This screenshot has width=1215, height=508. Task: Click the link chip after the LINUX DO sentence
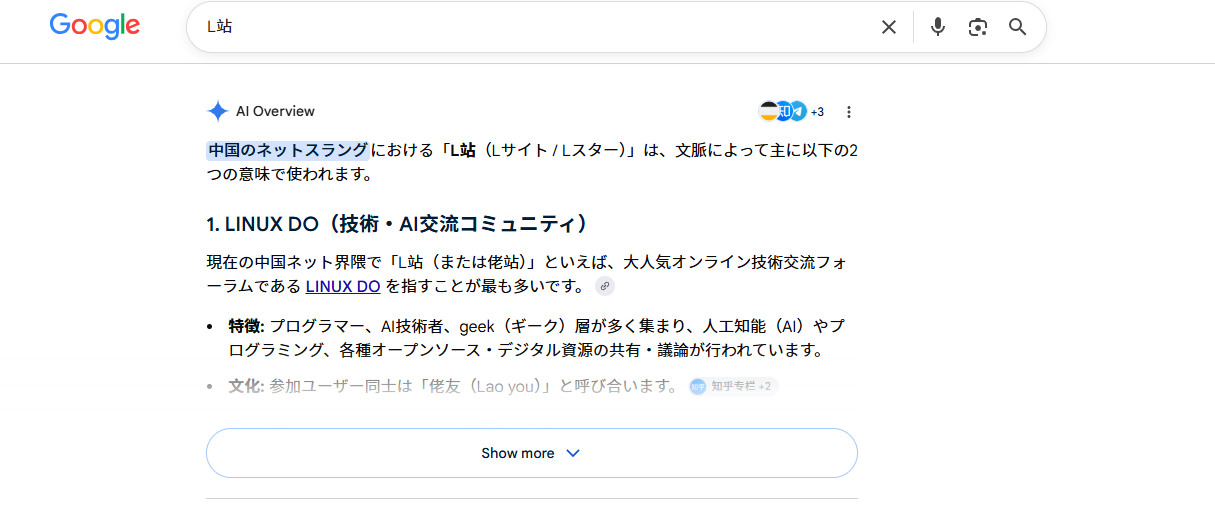pos(604,286)
